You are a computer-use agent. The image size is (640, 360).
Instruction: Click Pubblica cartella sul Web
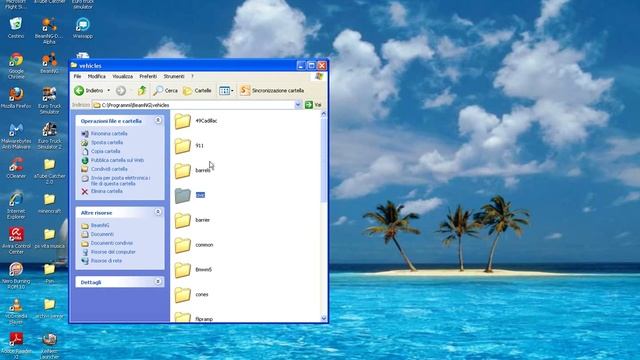(117, 160)
